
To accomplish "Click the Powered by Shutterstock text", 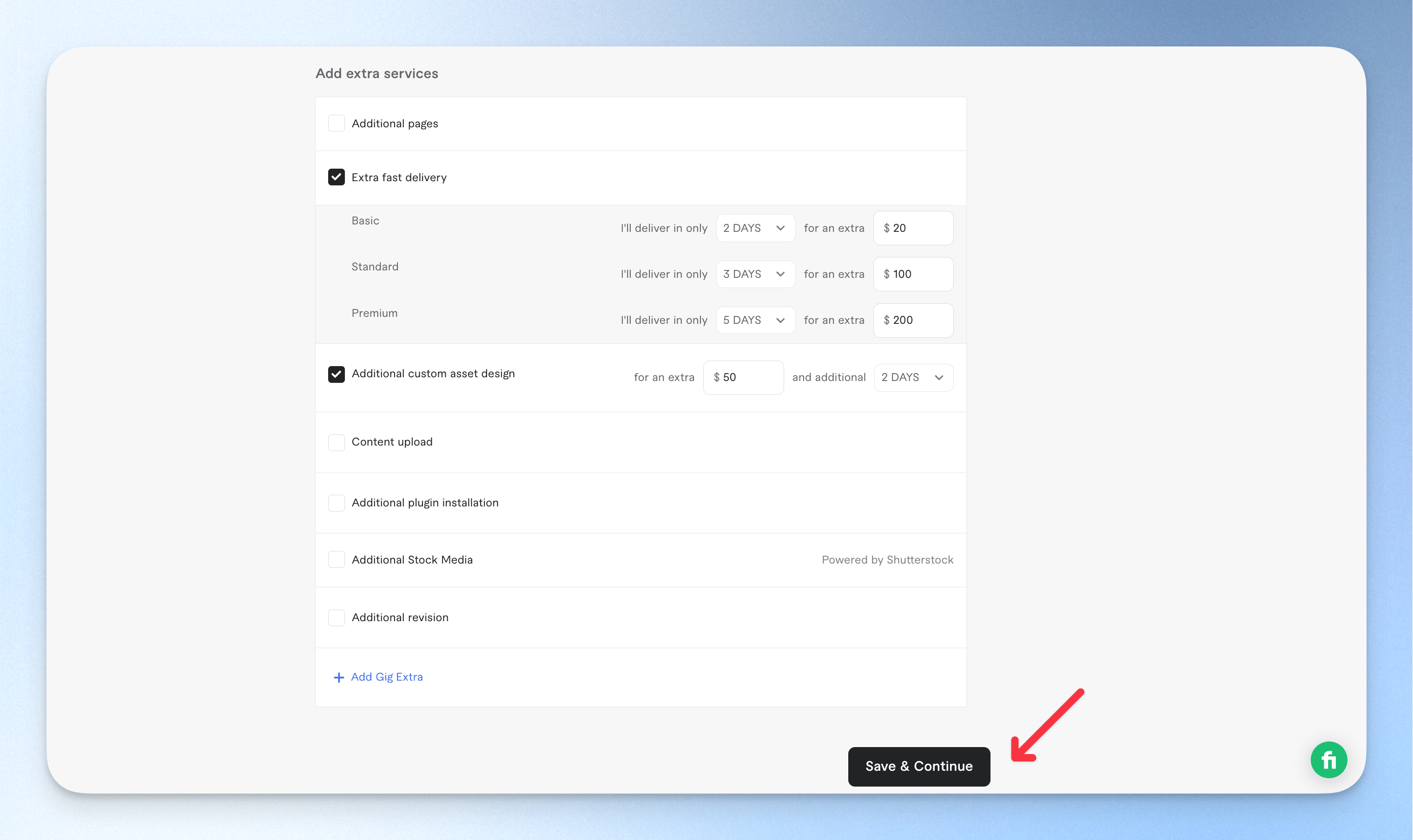I will [887, 560].
